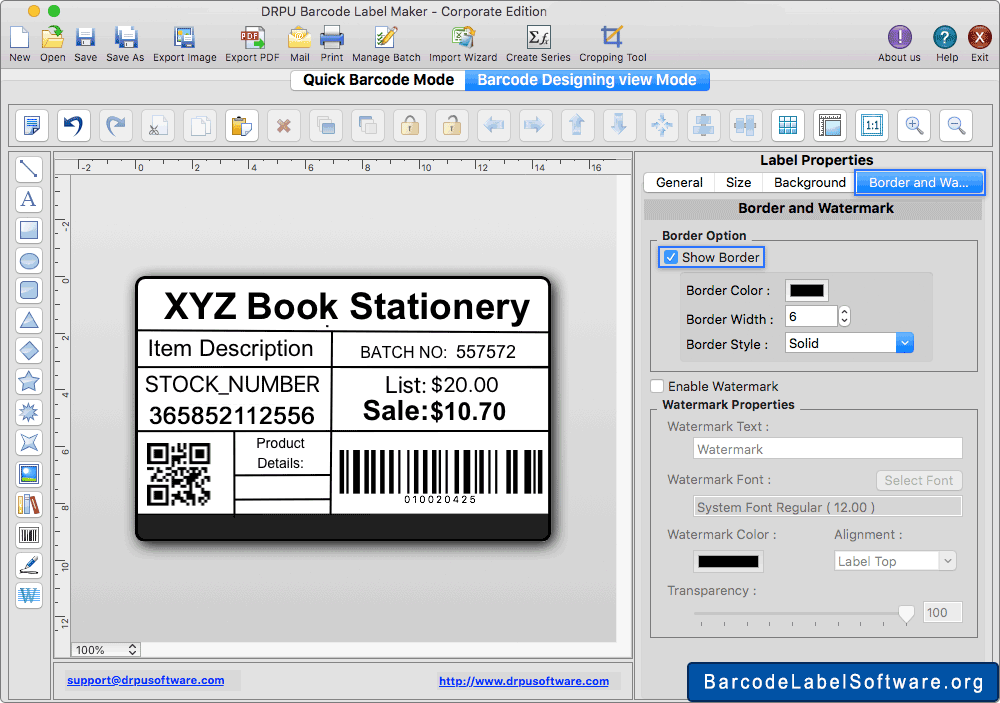Click the Transparency slider handle
The width and height of the screenshot is (1000, 703).
pyautogui.click(x=906, y=614)
